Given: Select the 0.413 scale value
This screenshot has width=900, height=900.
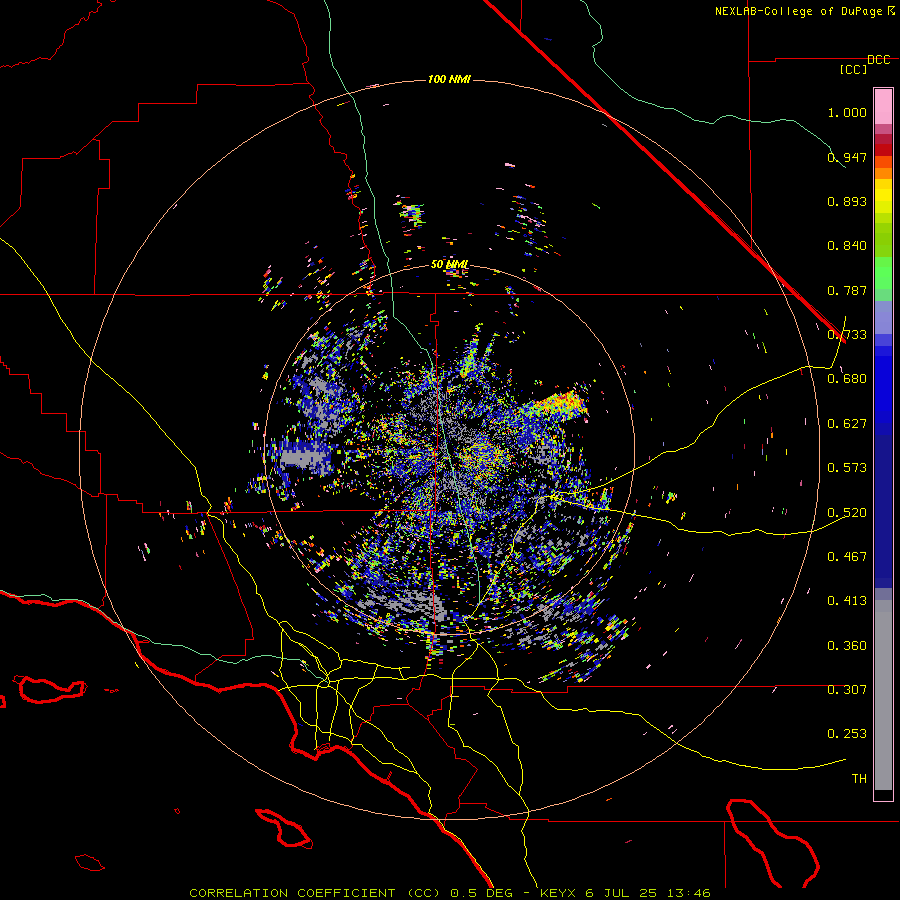Looking at the screenshot, I should pos(847,601).
